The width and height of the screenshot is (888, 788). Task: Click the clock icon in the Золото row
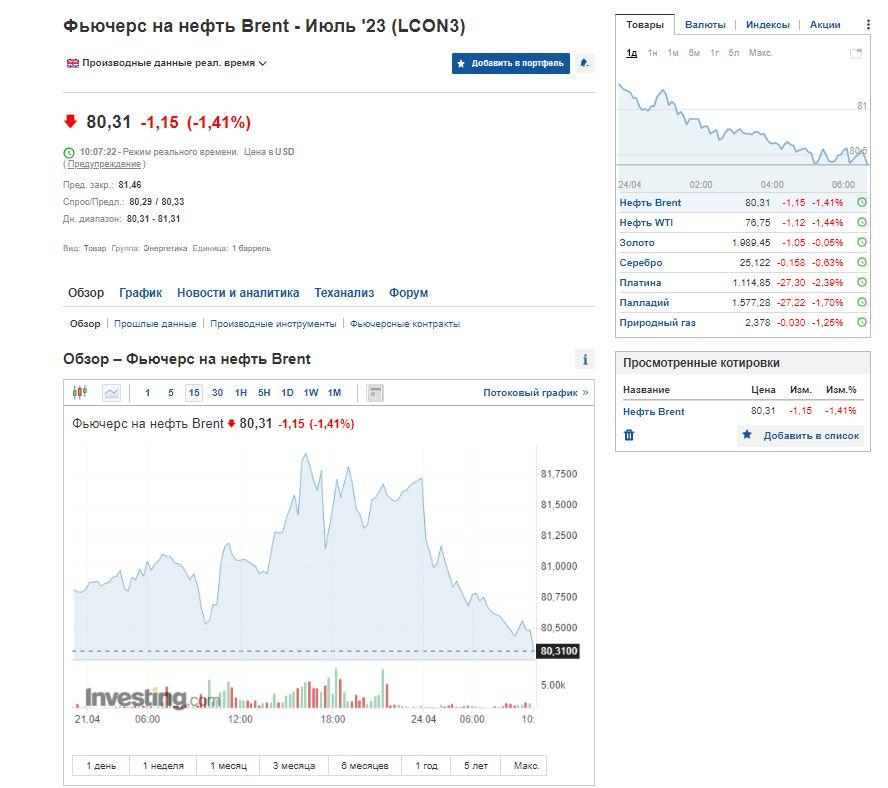(862, 242)
